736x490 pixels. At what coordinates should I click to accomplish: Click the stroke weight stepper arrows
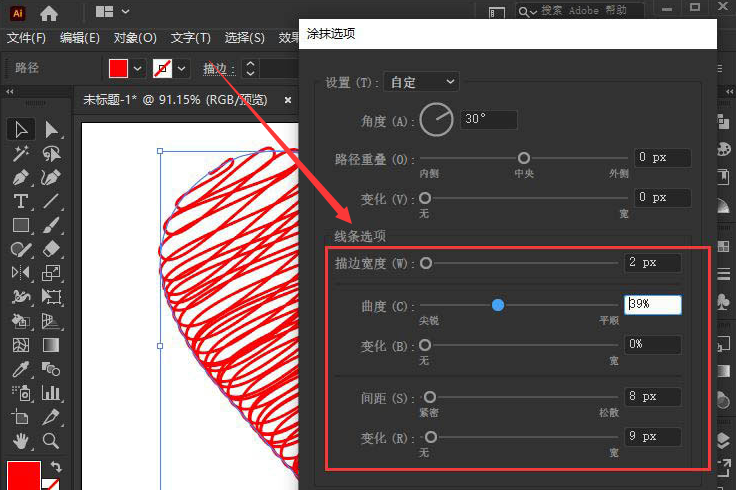point(251,69)
